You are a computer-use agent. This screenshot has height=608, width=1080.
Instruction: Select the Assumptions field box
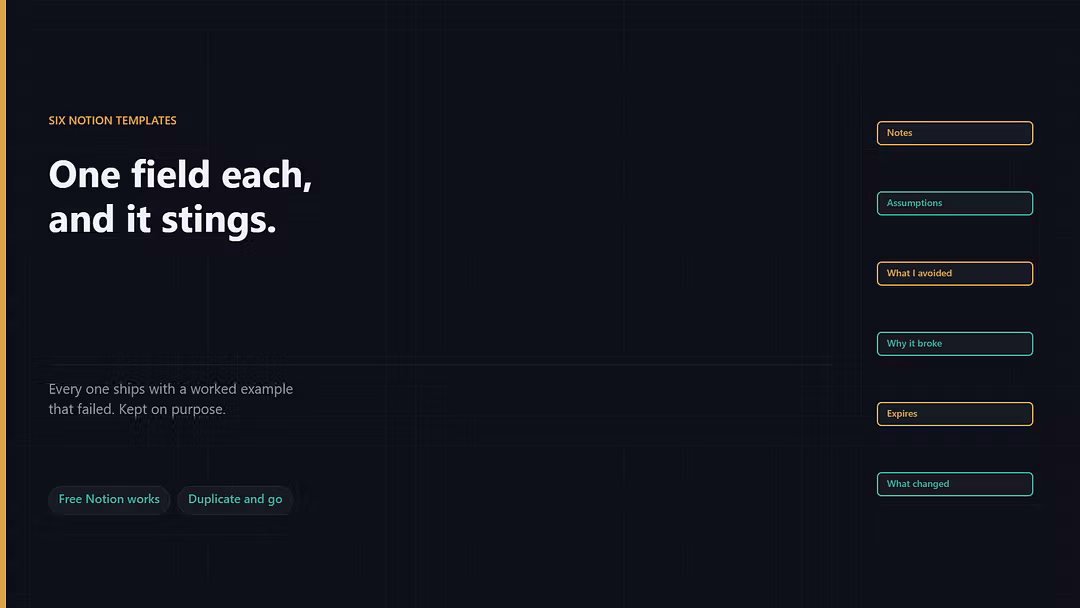click(x=955, y=203)
